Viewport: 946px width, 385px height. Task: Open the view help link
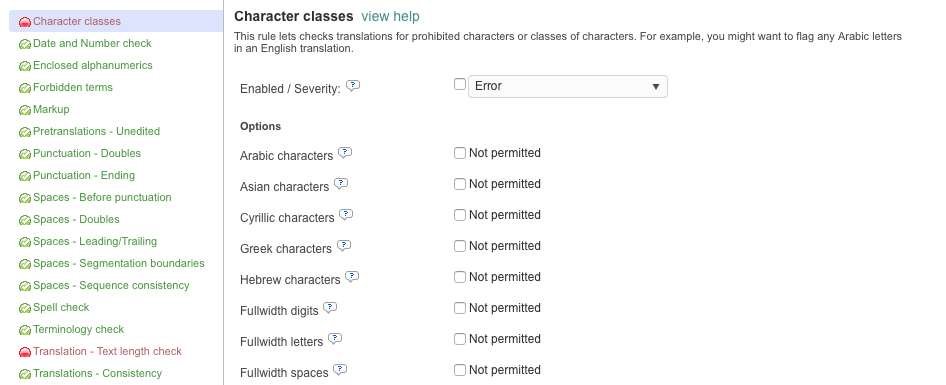click(390, 16)
